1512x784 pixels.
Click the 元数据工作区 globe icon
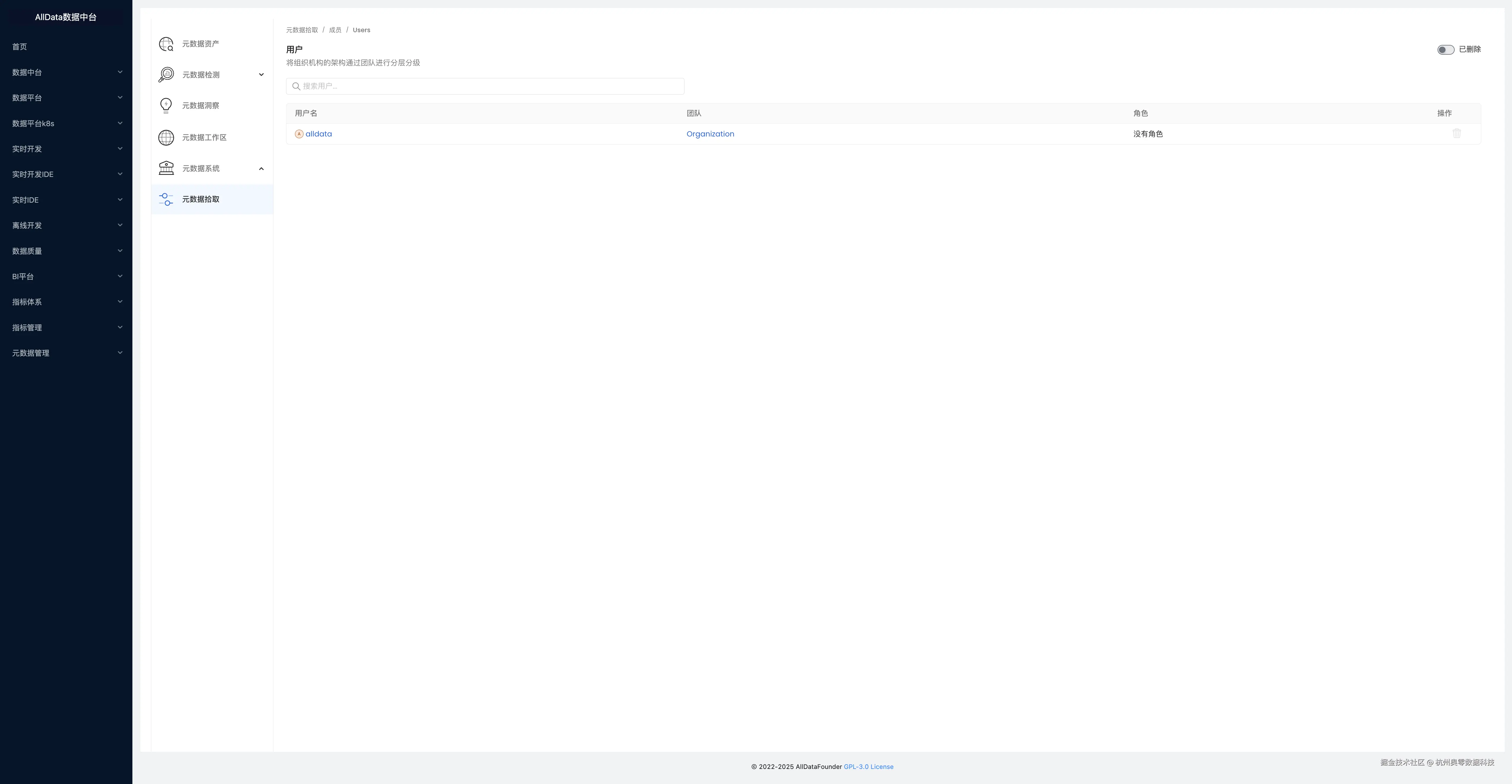tap(166, 137)
